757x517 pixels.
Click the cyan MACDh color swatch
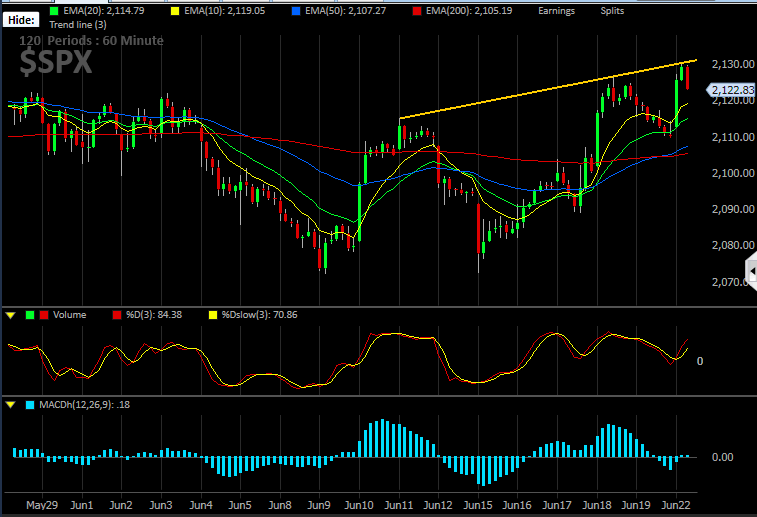point(30,405)
